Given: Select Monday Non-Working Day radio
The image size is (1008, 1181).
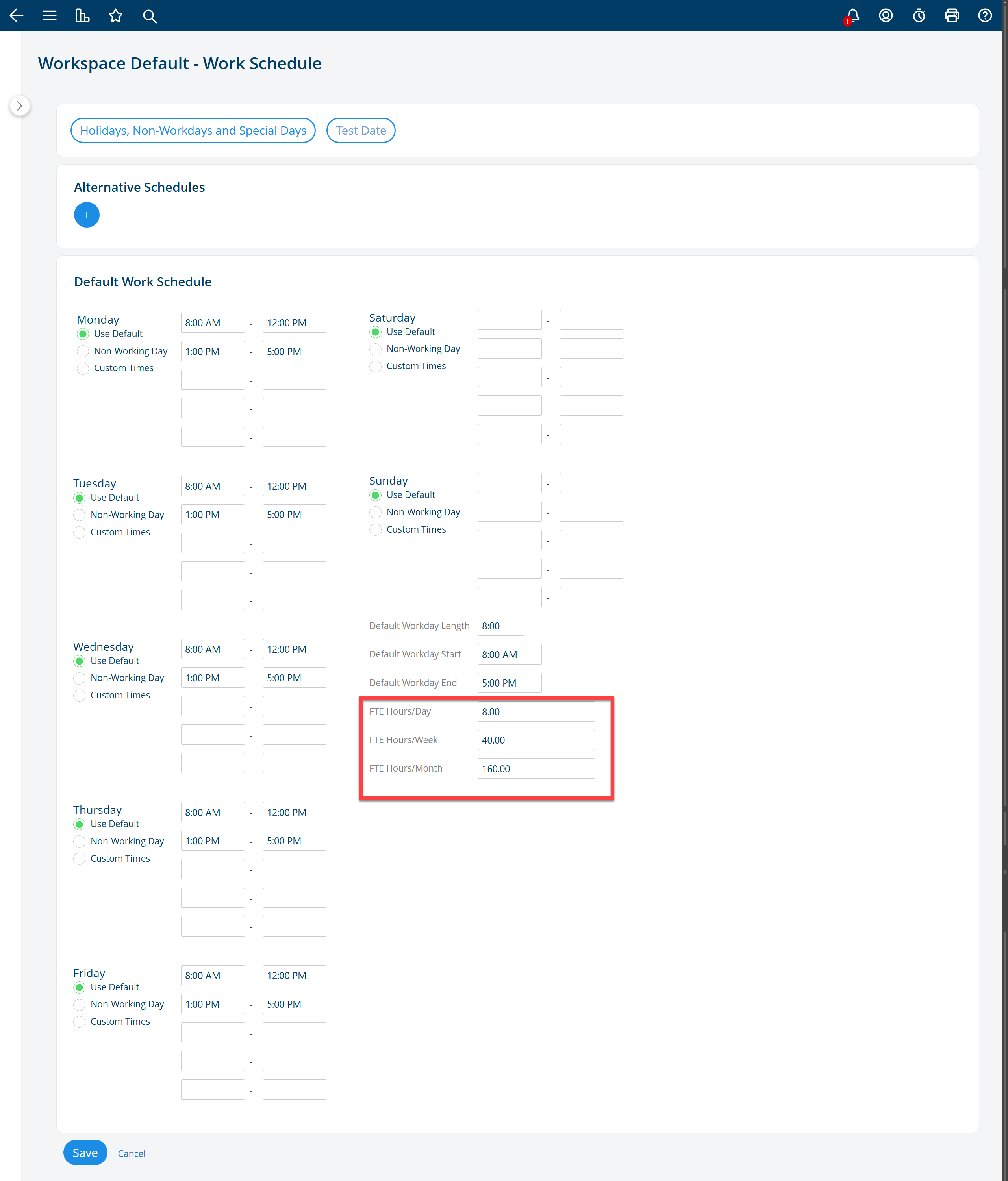Looking at the screenshot, I should [83, 351].
